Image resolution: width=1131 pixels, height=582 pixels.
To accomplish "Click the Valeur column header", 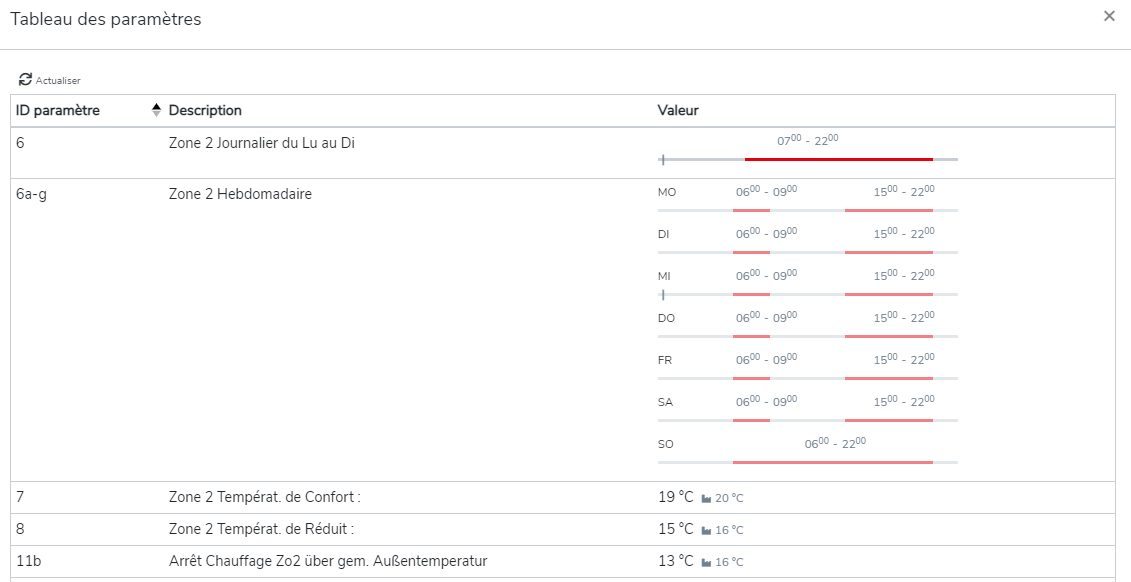I will tap(678, 110).
